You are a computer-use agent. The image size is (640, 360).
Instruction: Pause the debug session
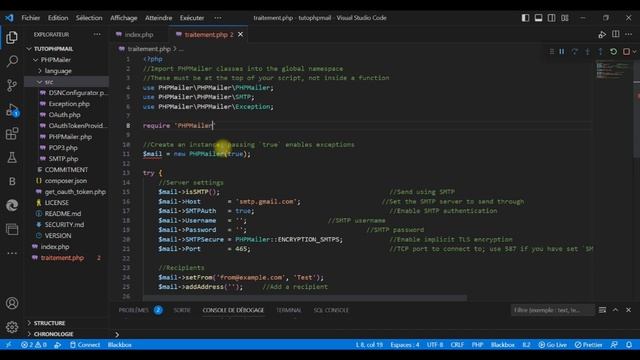point(562,52)
